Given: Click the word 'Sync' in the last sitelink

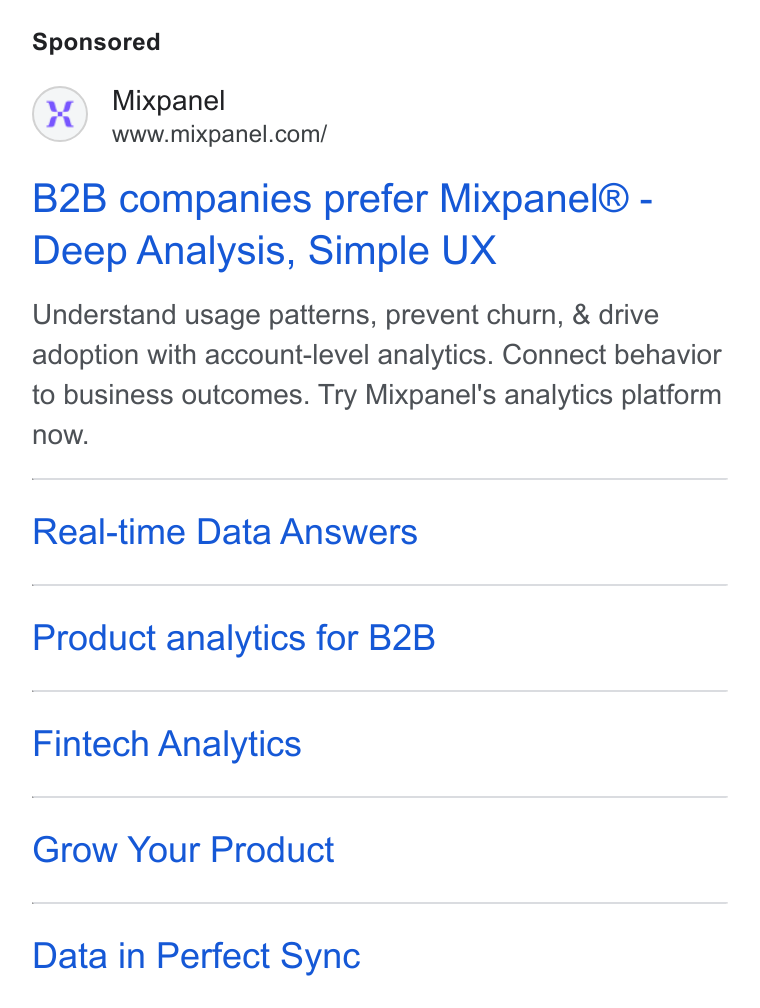Looking at the screenshot, I should [320, 957].
